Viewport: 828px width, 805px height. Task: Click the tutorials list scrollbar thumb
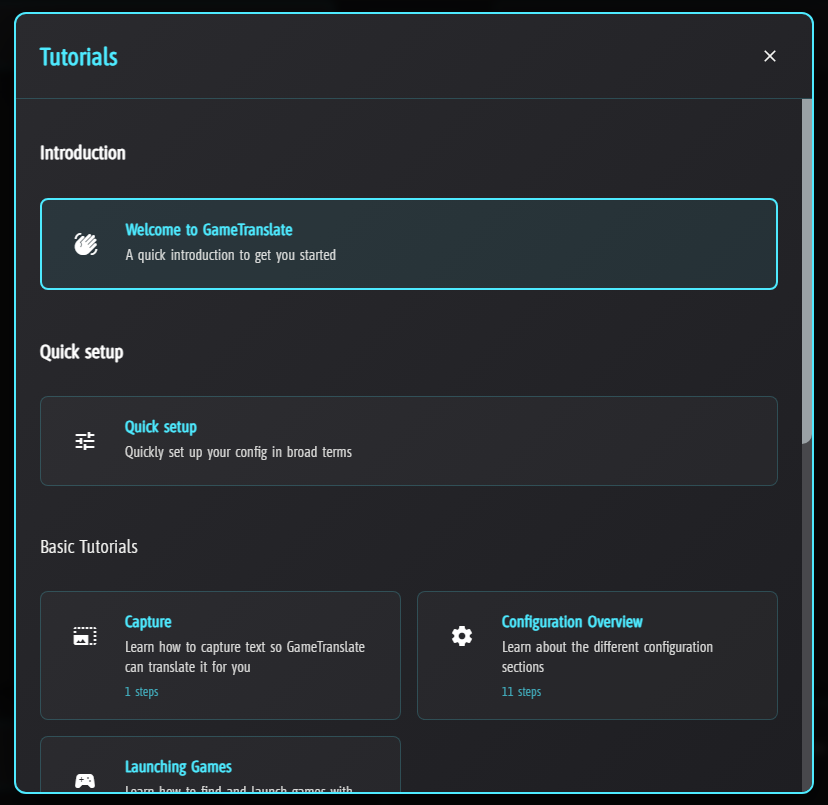[x=807, y=270]
